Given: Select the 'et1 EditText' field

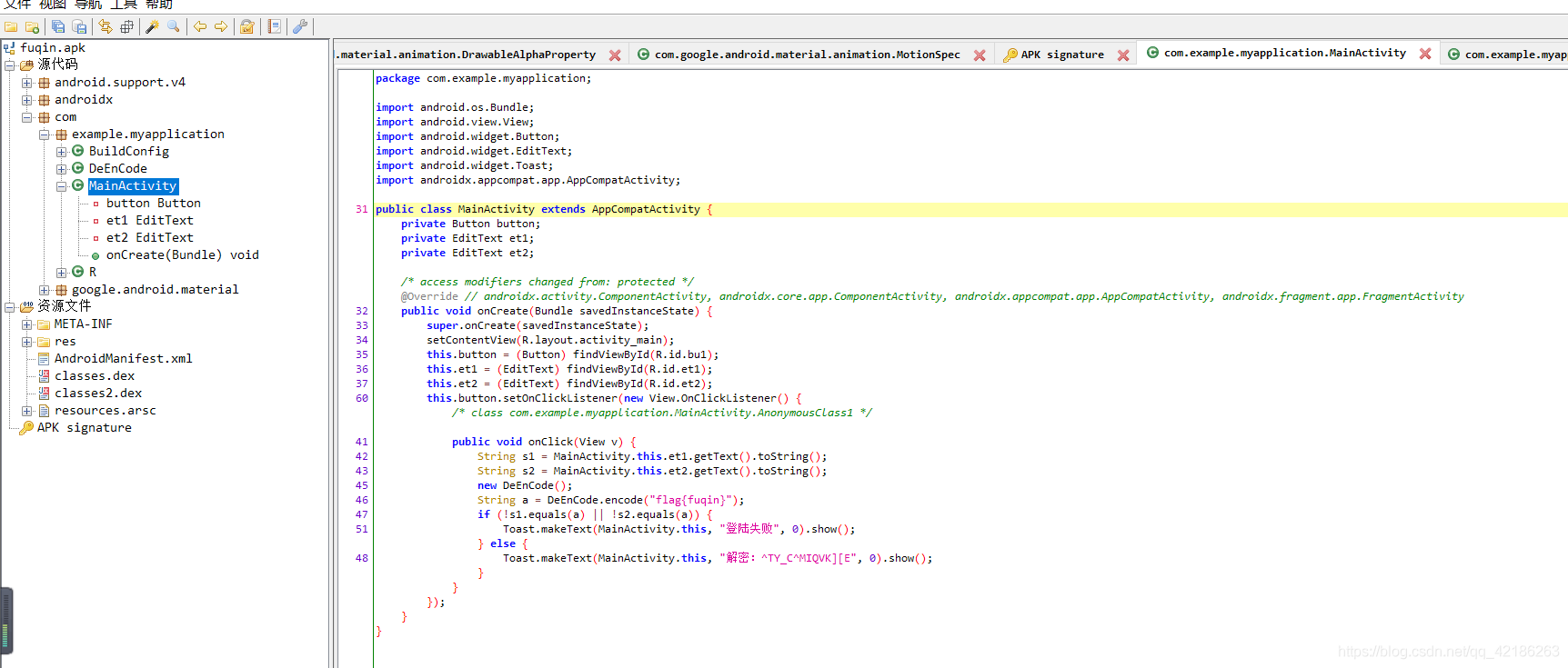Looking at the screenshot, I should [150, 220].
